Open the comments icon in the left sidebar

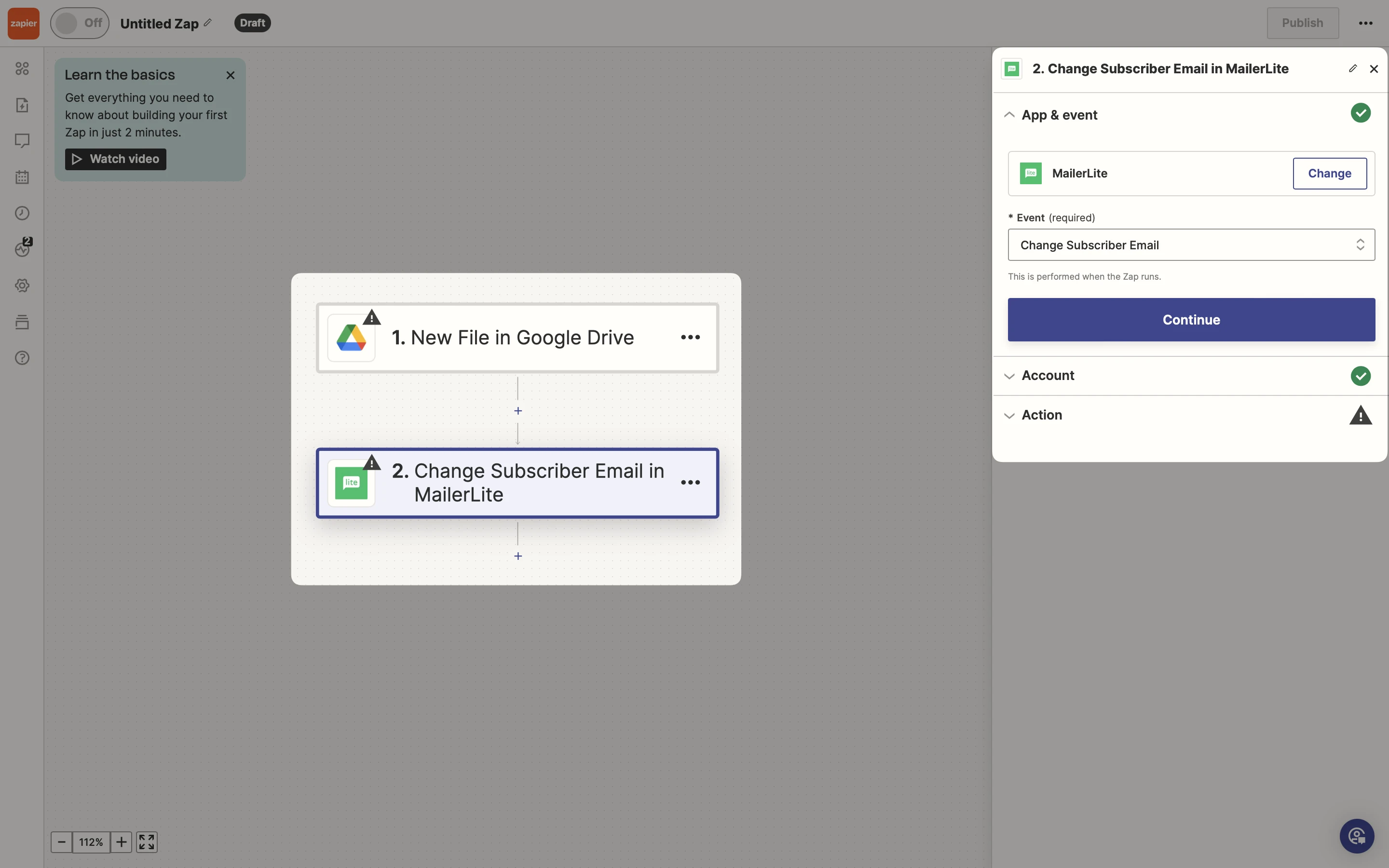22,141
